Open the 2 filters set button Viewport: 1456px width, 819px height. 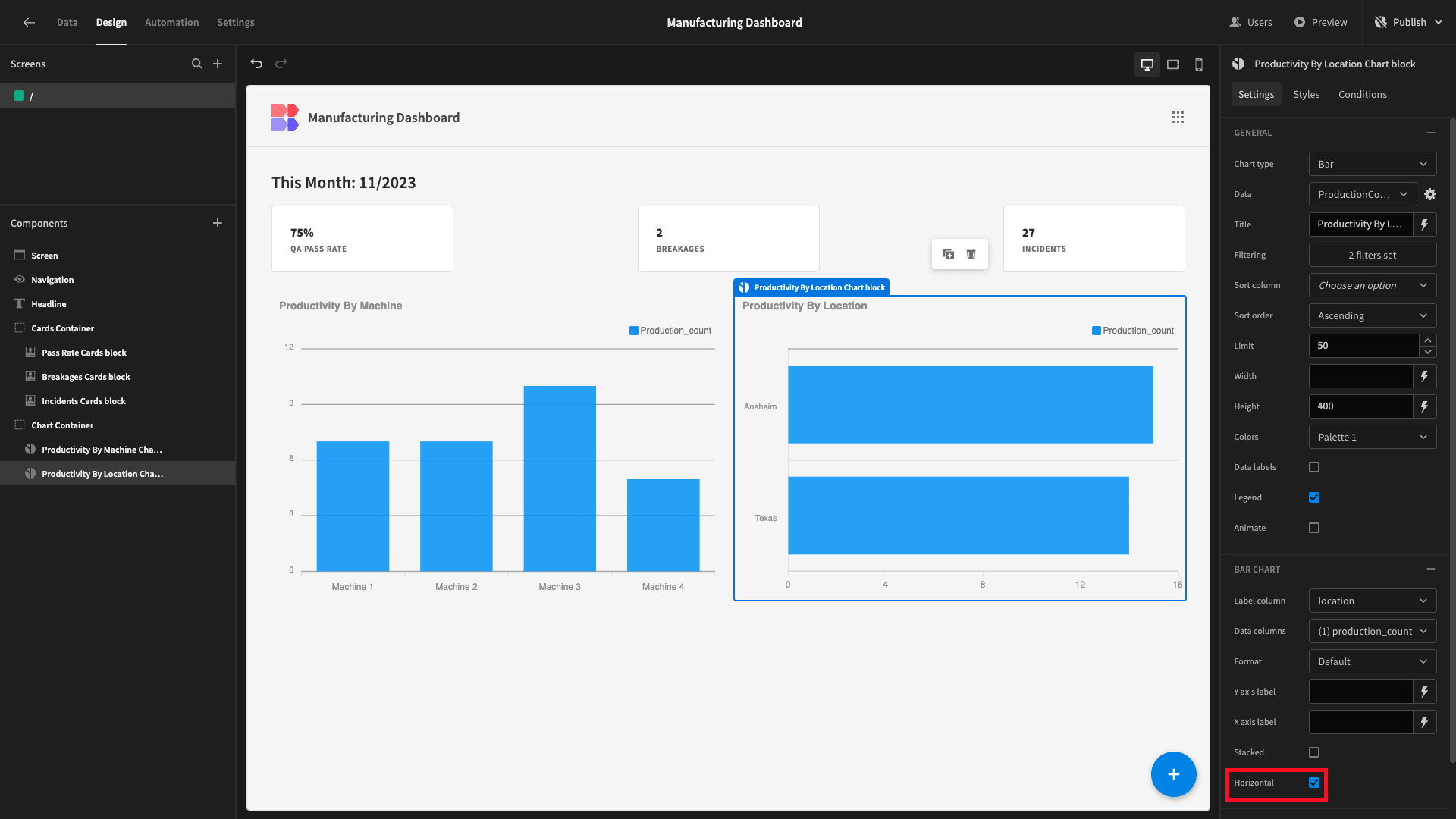pyautogui.click(x=1373, y=255)
